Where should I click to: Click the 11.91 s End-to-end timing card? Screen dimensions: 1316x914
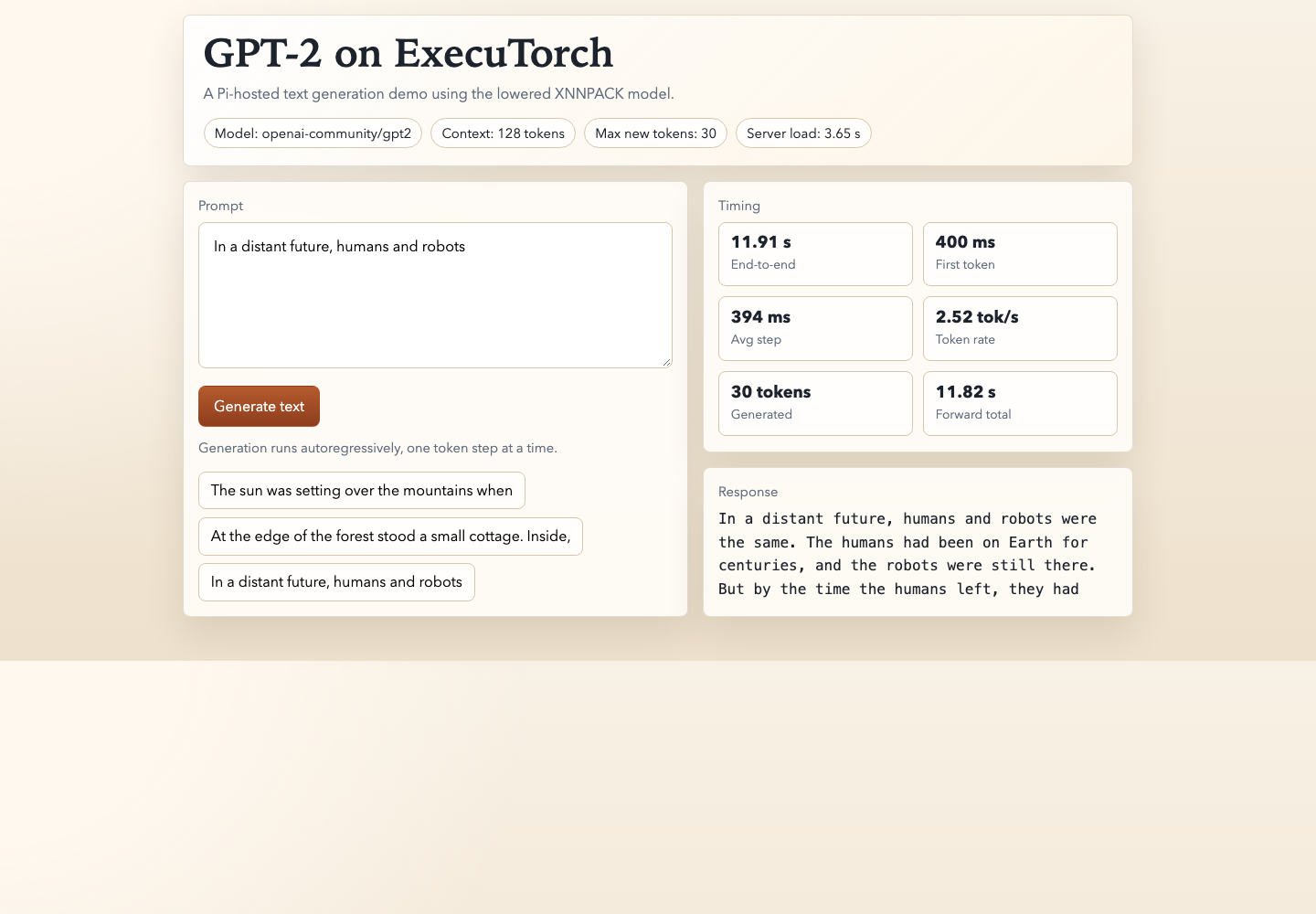[x=815, y=254]
